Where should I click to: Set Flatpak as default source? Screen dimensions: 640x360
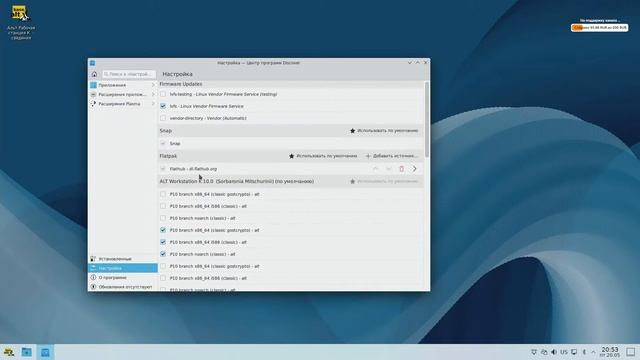click(323, 156)
